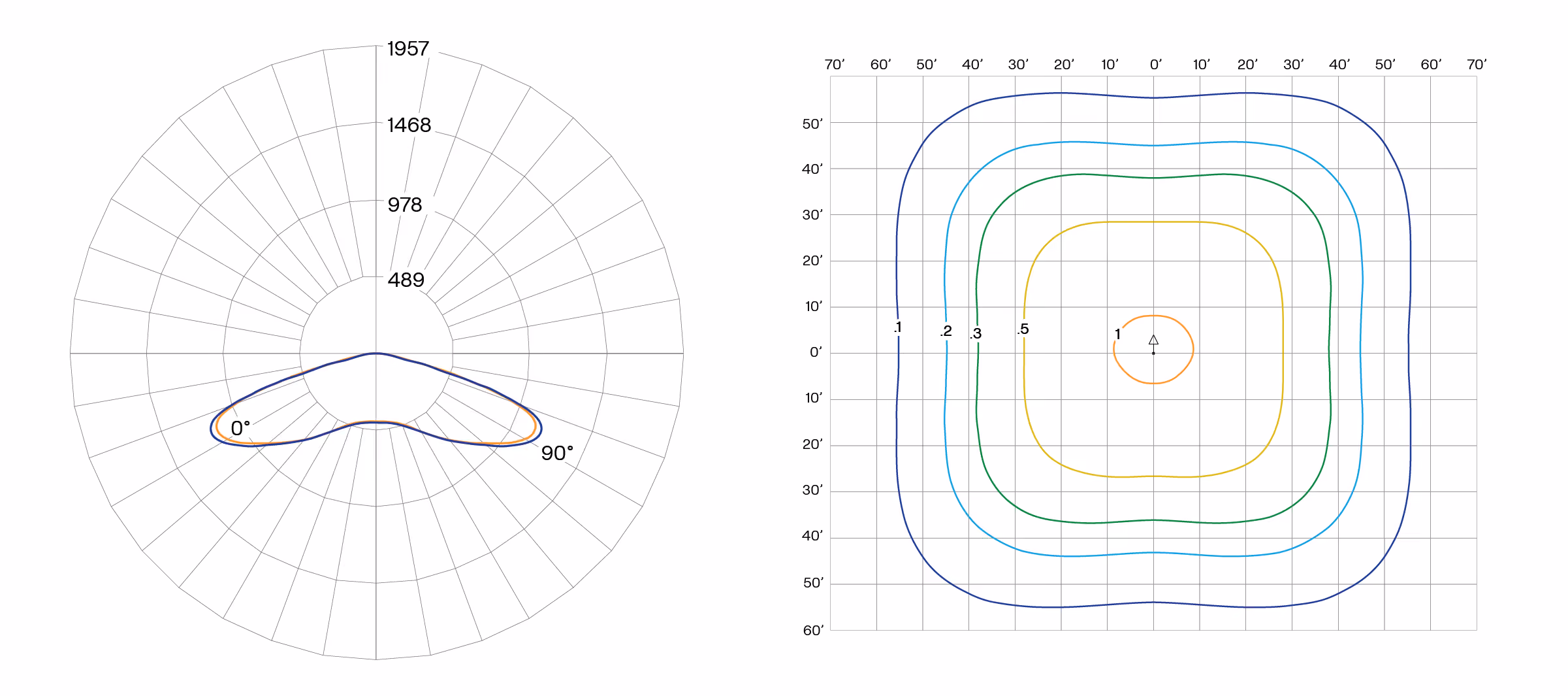Viewport: 1568px width, 696px height.
Task: Select the 1957 candela label
Action: (x=408, y=49)
